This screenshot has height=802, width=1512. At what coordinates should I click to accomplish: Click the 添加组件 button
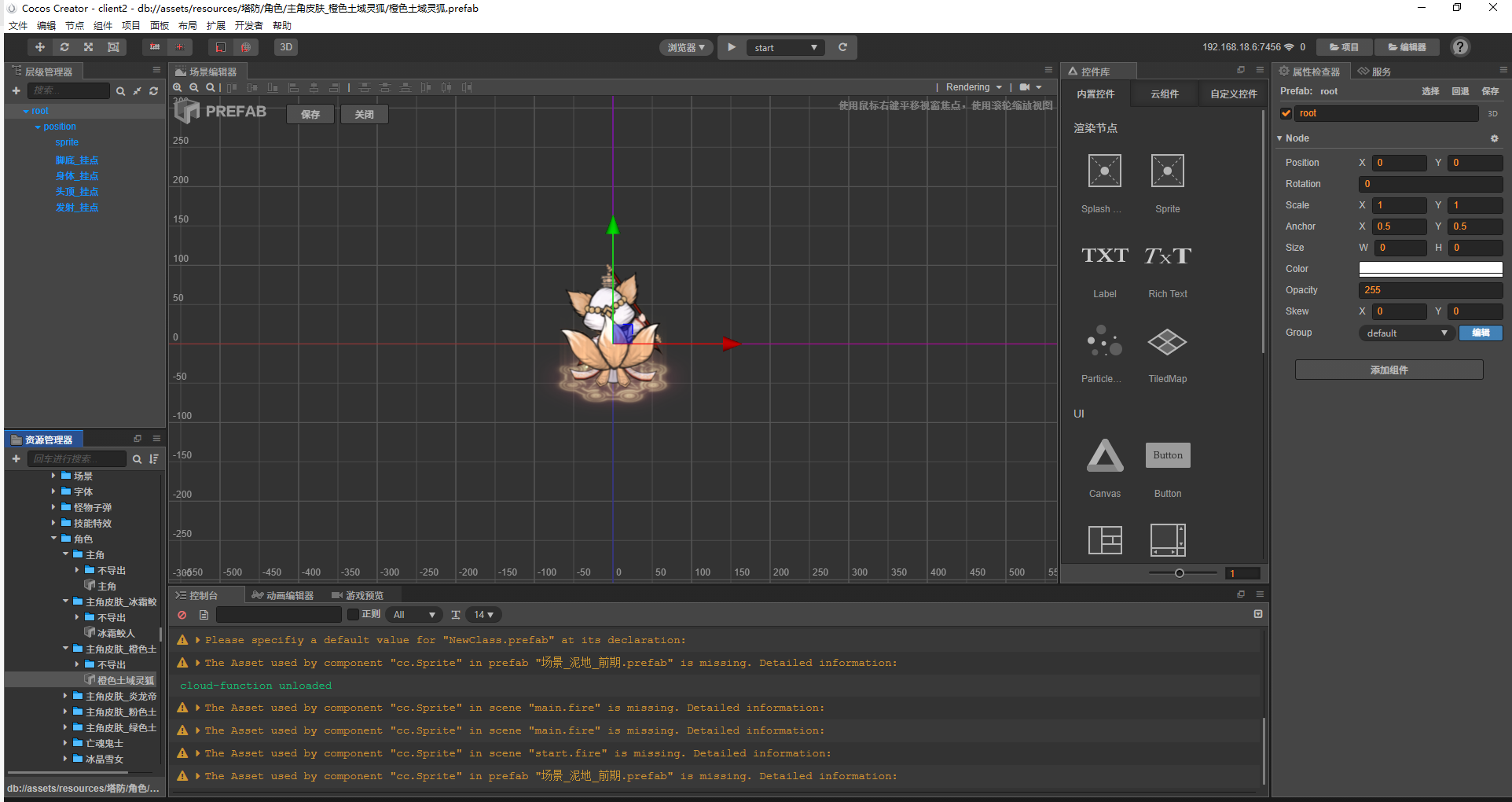click(x=1389, y=370)
